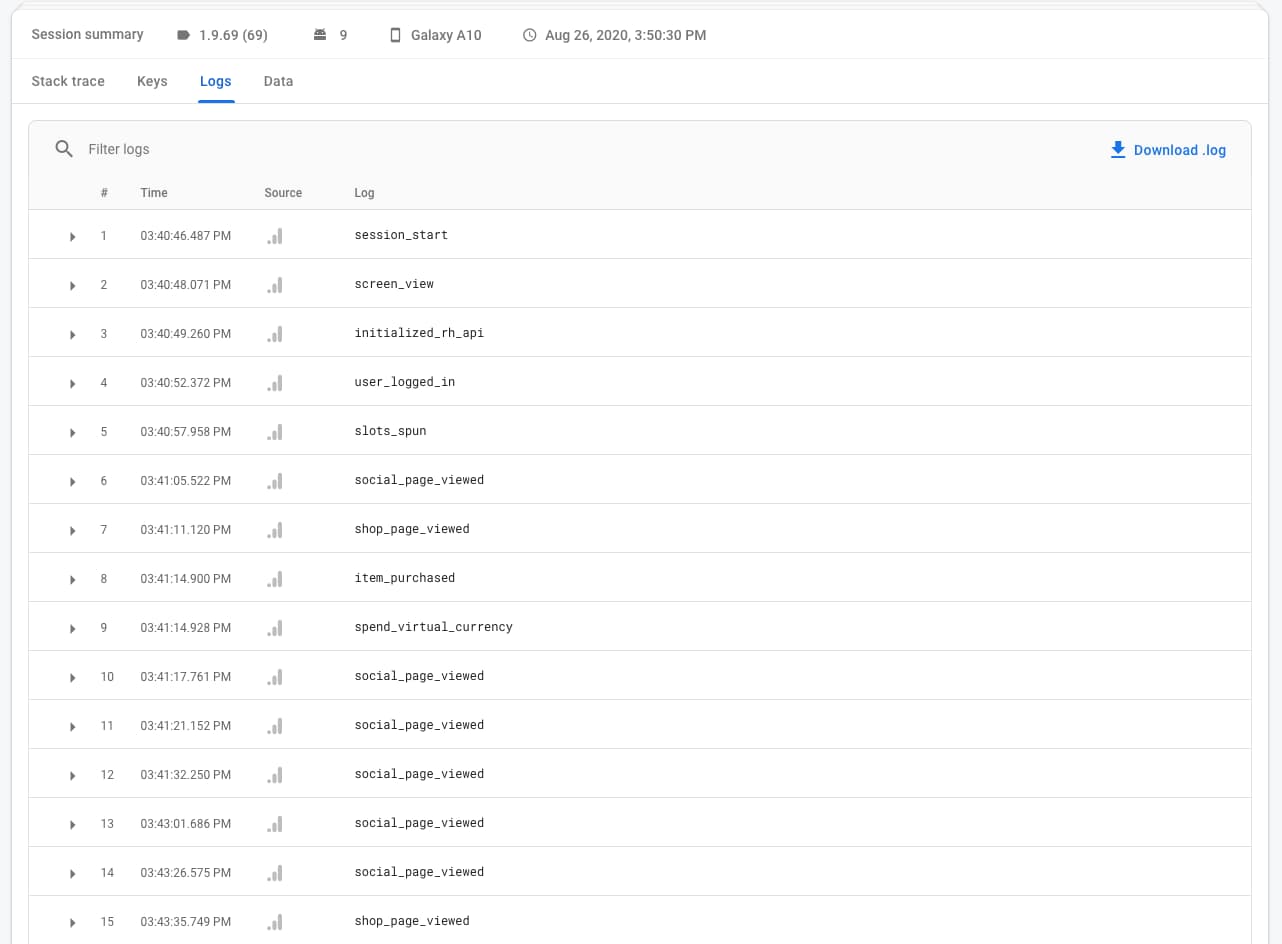The image size is (1282, 944).
Task: Expand log row 8 item_purchased
Action: (72, 580)
